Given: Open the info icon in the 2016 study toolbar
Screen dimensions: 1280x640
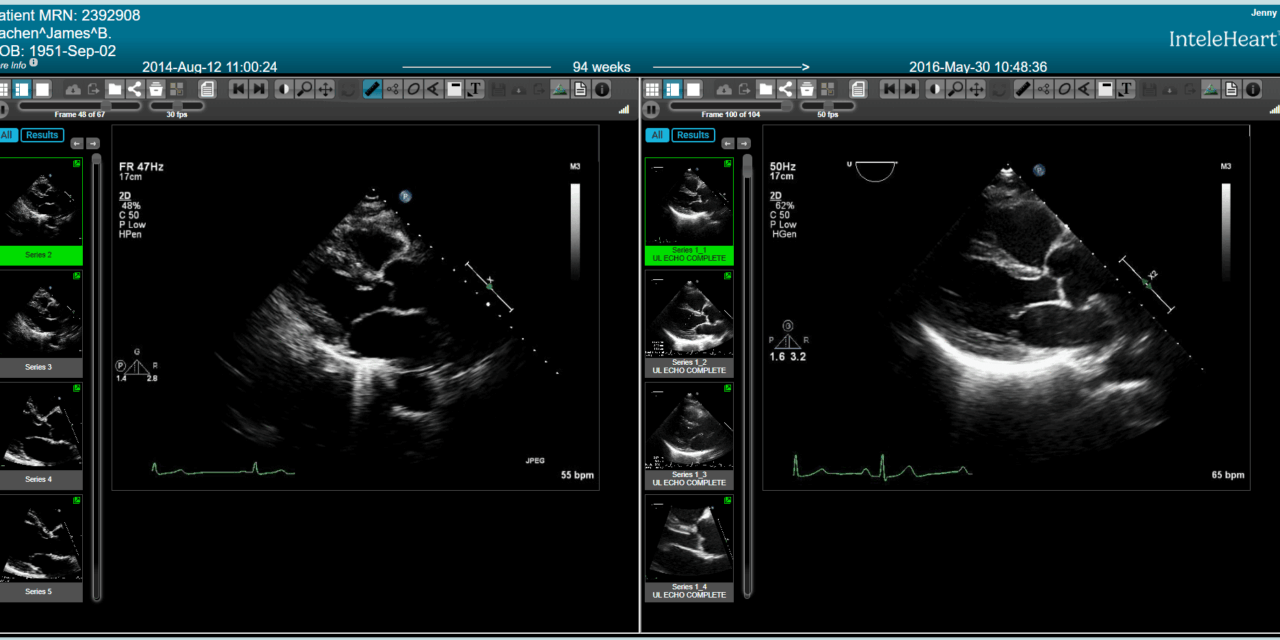Looking at the screenshot, I should (1252, 89).
